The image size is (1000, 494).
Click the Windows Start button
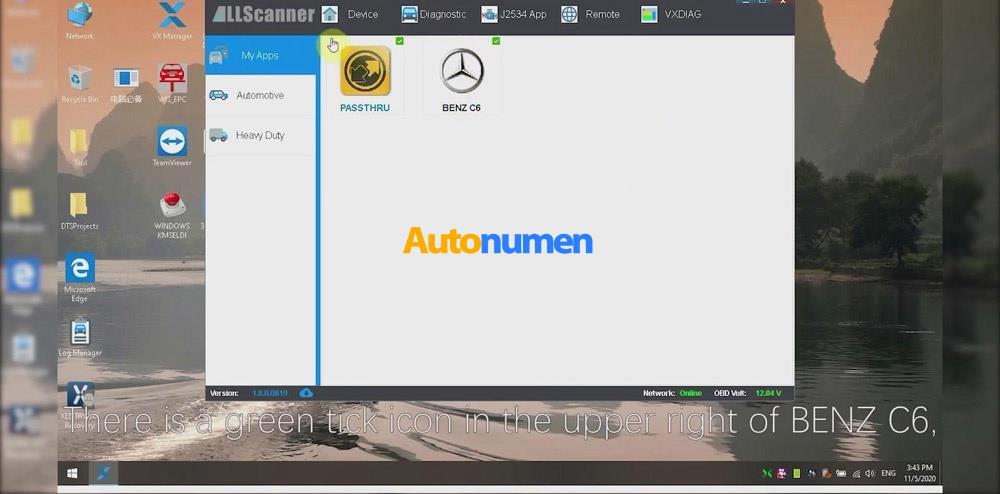point(72,474)
